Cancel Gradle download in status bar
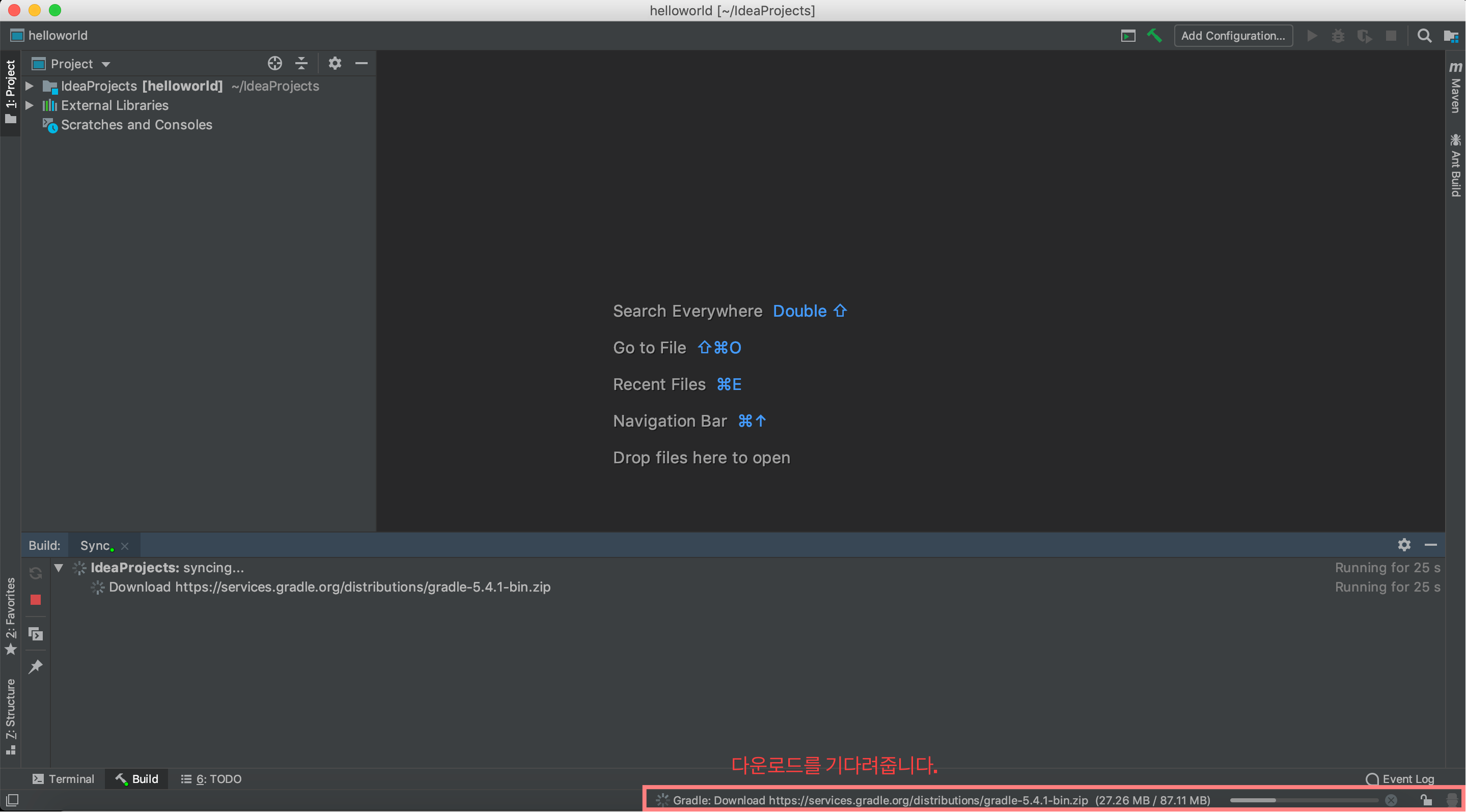 (1391, 799)
